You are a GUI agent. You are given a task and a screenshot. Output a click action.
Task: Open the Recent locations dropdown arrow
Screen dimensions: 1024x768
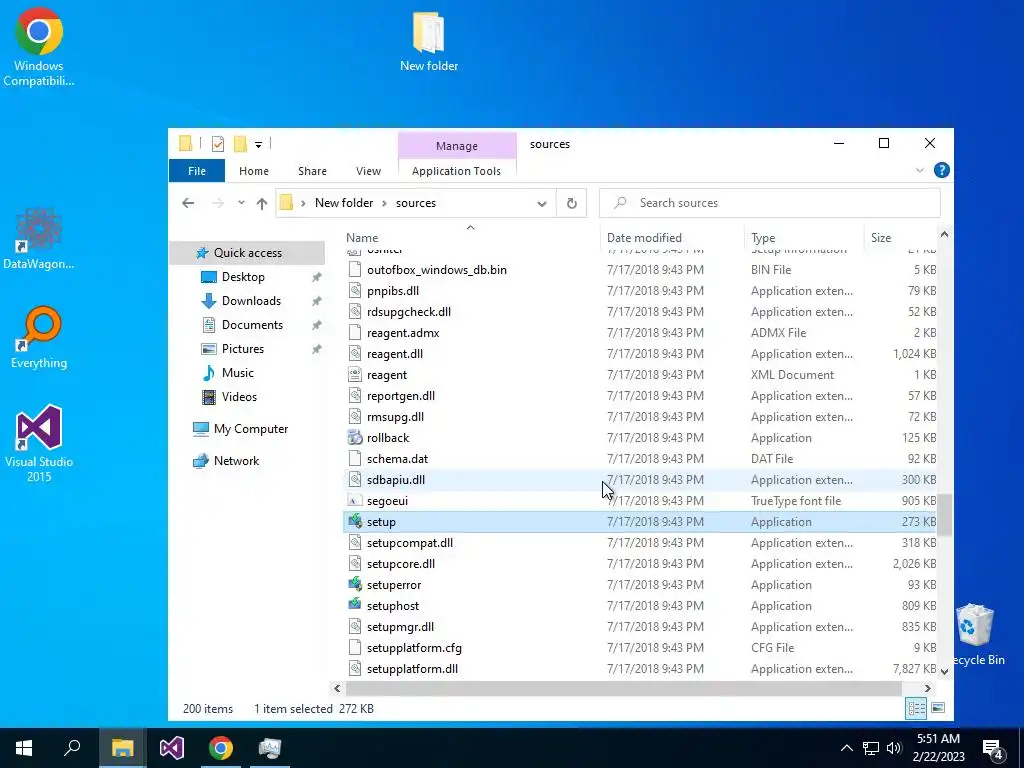click(x=241, y=203)
